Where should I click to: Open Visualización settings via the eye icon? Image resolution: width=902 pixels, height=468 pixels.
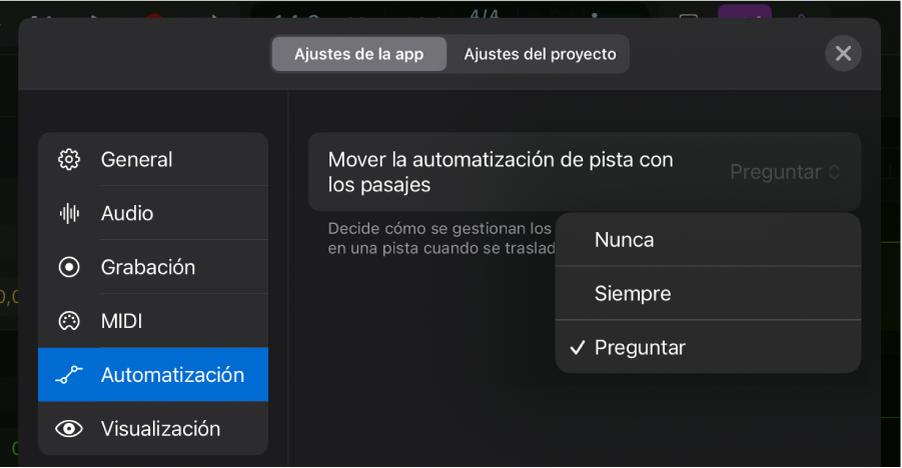tap(69, 429)
